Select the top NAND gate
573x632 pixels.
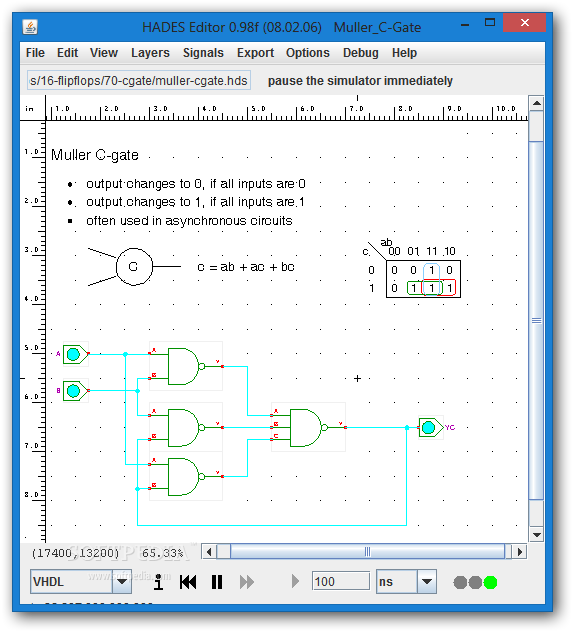click(185, 366)
